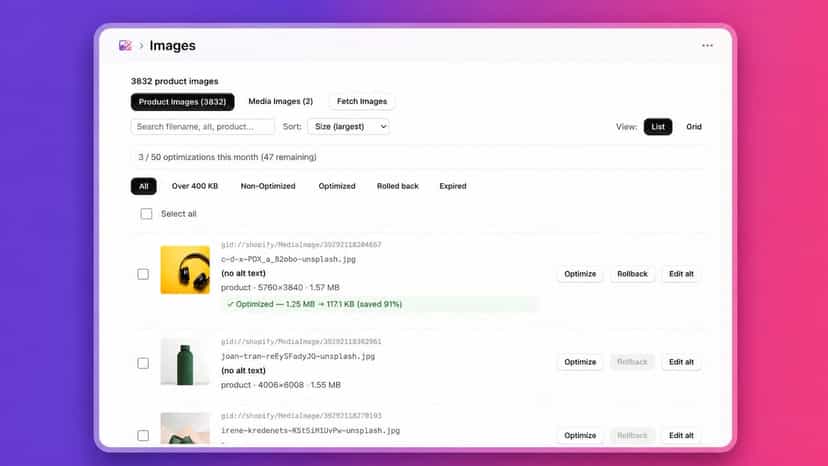Click the app logo icon beside Images

(125, 45)
